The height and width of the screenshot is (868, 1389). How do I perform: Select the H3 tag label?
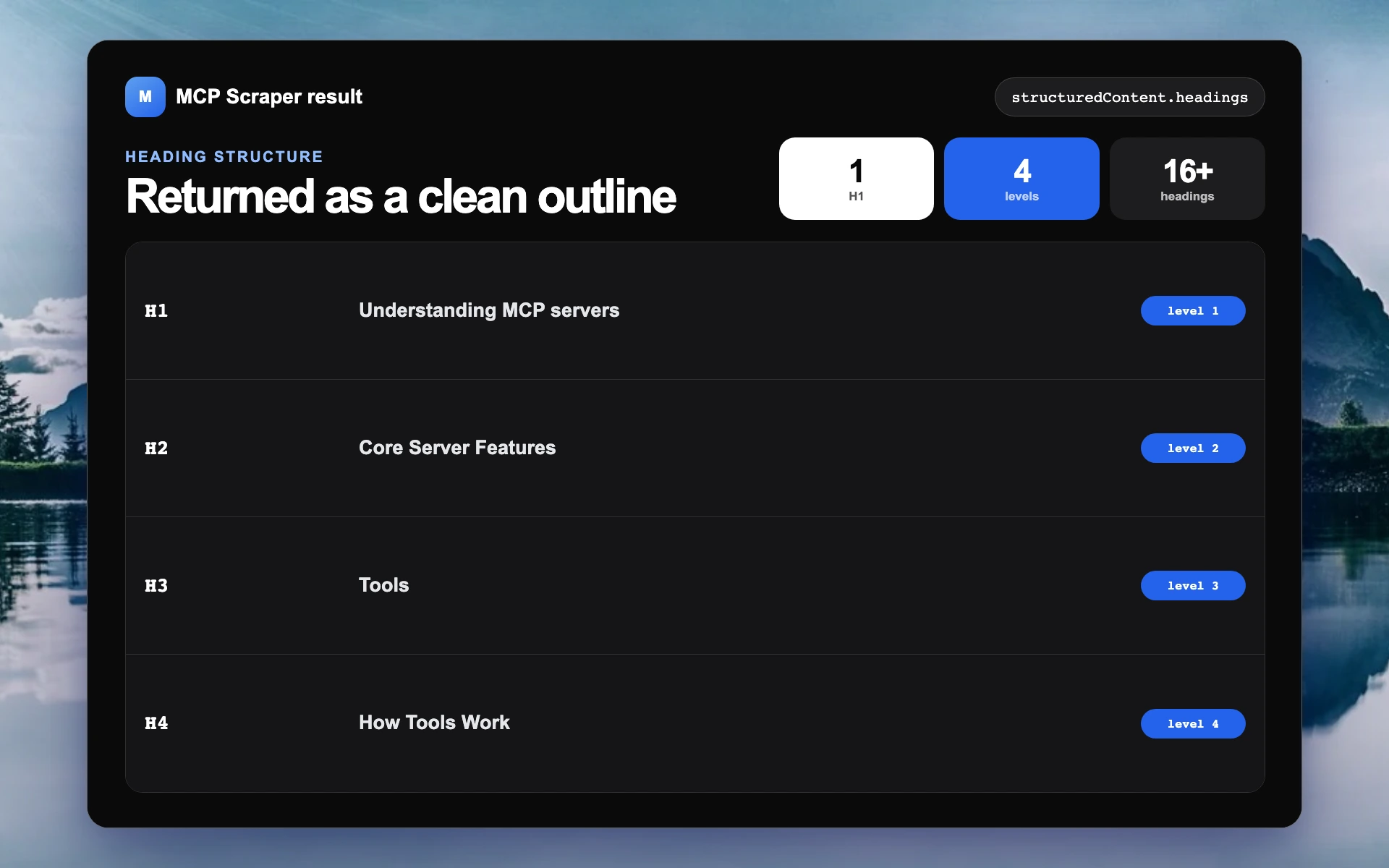point(156,586)
